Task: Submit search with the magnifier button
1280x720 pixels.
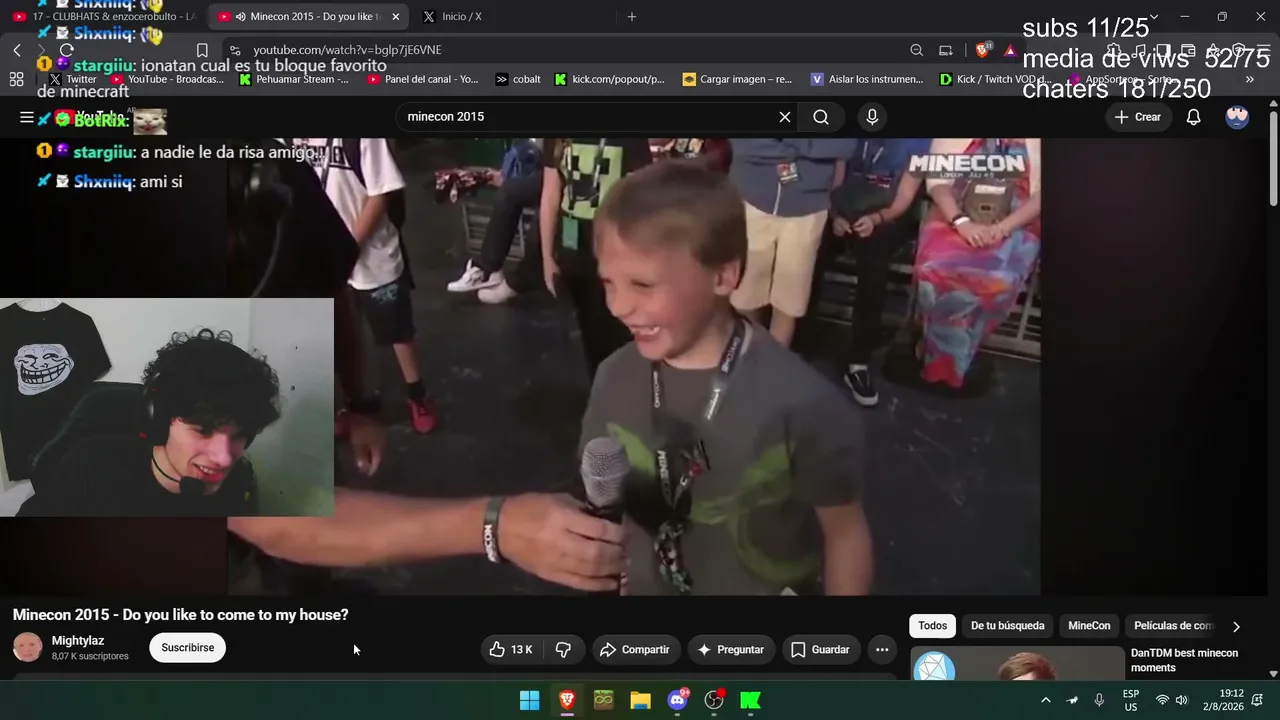Action: pyautogui.click(x=821, y=117)
